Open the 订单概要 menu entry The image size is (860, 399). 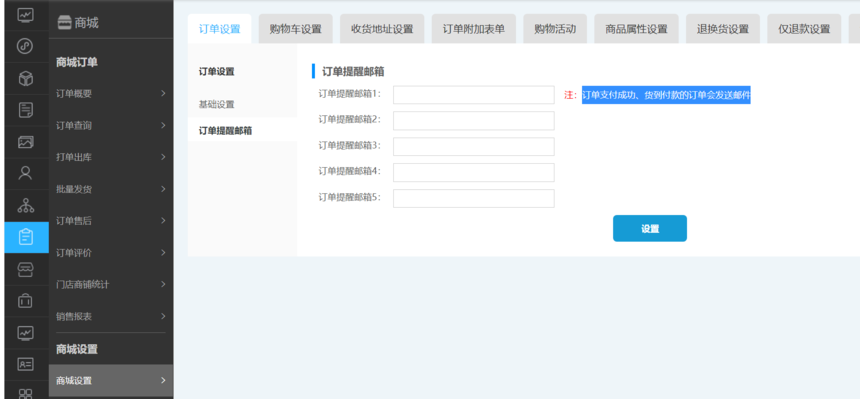[111, 93]
